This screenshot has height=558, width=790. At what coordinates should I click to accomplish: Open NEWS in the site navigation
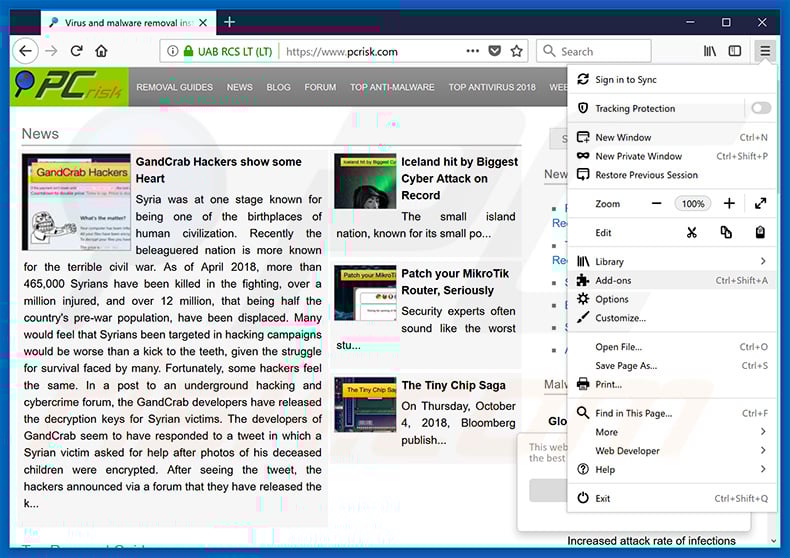pos(240,87)
